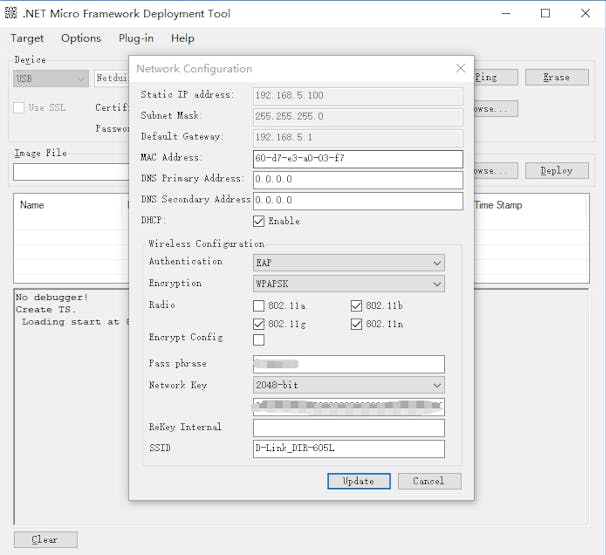The height and width of the screenshot is (555, 606).
Task: Click the Subnet Mask field
Action: tap(358, 117)
